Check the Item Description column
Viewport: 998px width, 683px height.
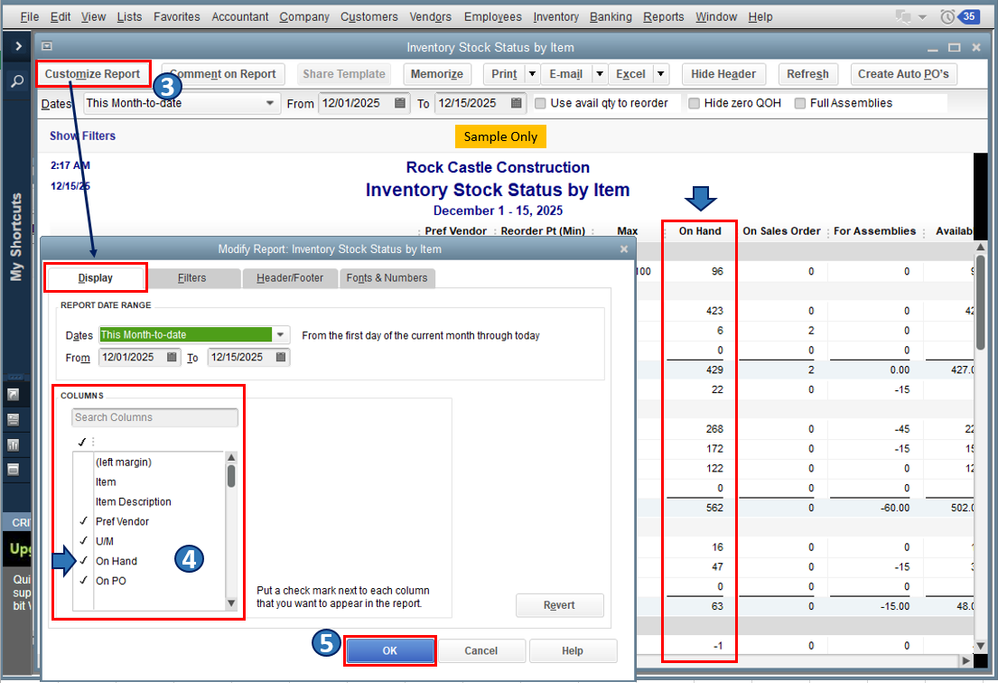point(83,502)
